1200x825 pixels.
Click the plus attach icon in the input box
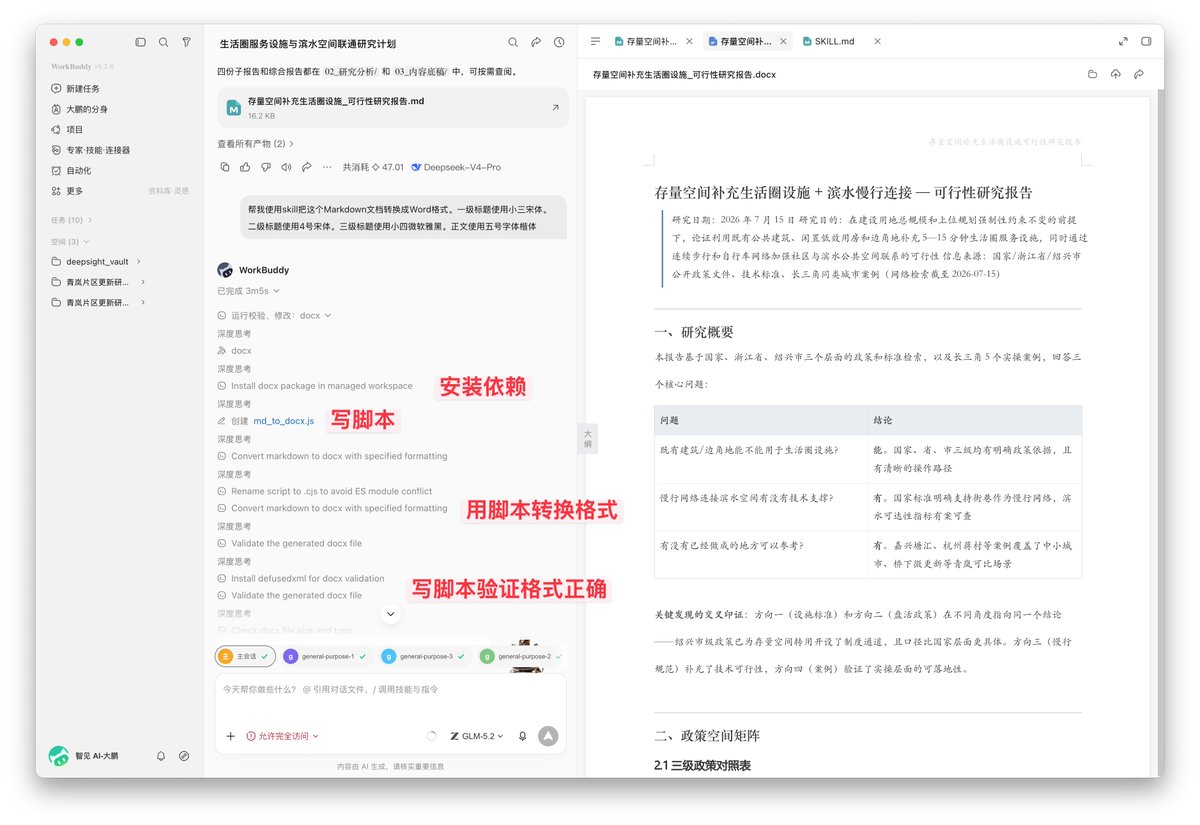(x=231, y=736)
